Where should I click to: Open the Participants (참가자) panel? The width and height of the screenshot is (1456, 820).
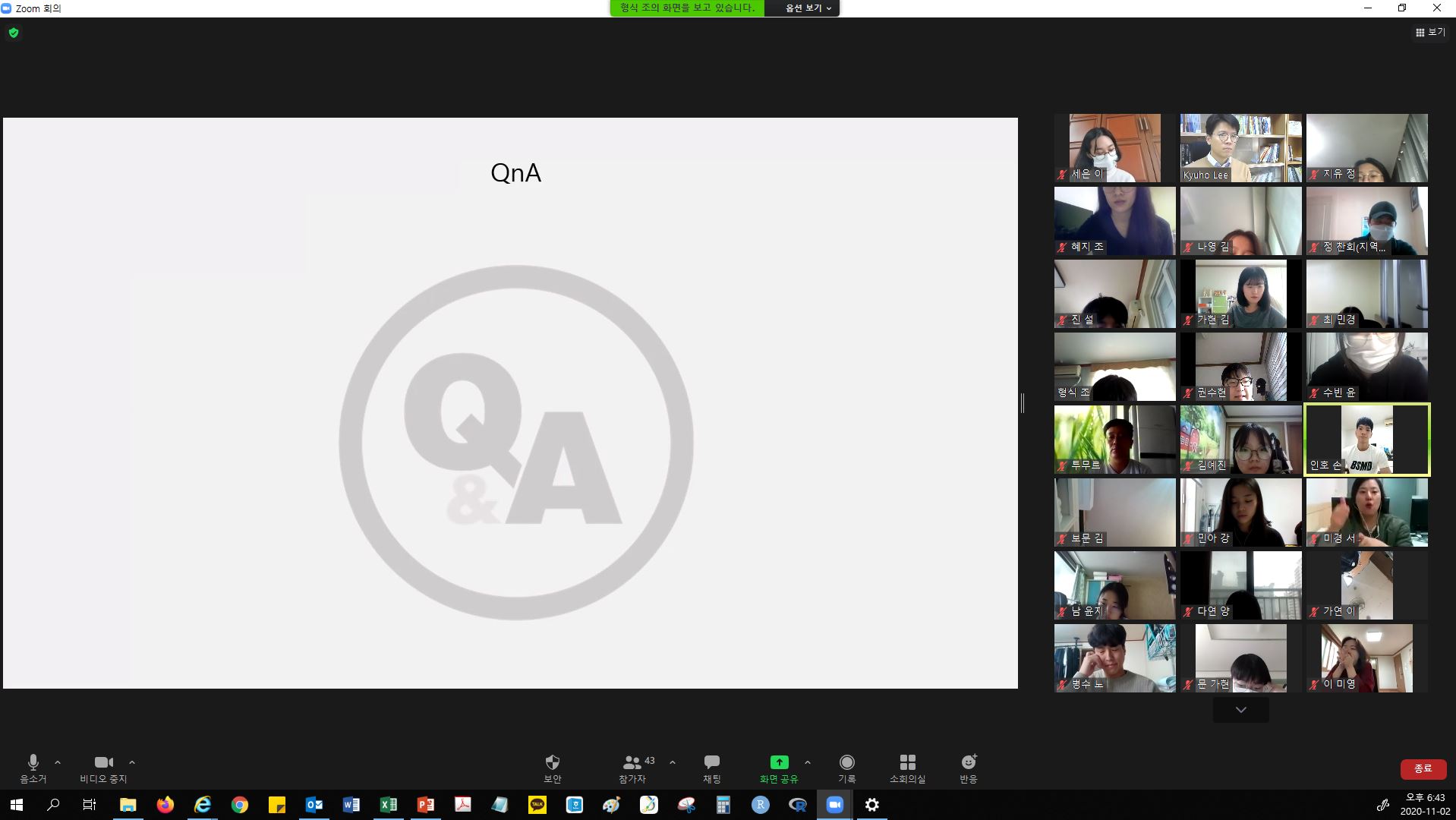pyautogui.click(x=632, y=762)
